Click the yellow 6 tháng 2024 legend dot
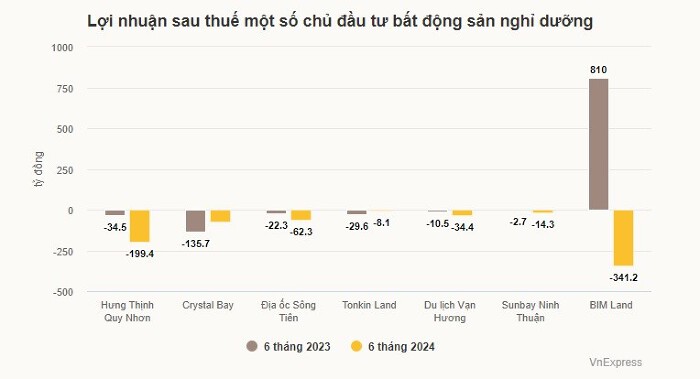Viewport: 700px width, 379px height. pos(356,346)
